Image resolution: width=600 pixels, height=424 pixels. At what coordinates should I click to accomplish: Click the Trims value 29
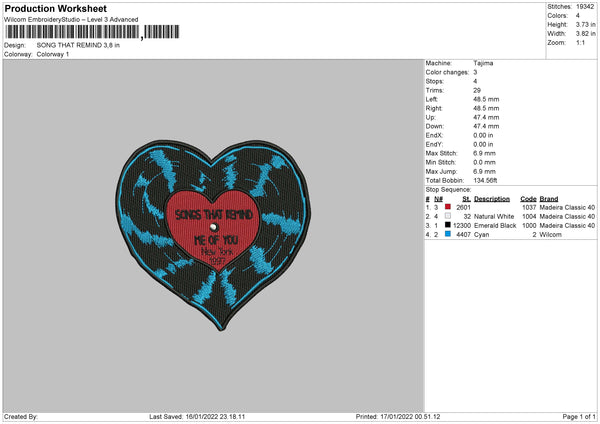(477, 90)
